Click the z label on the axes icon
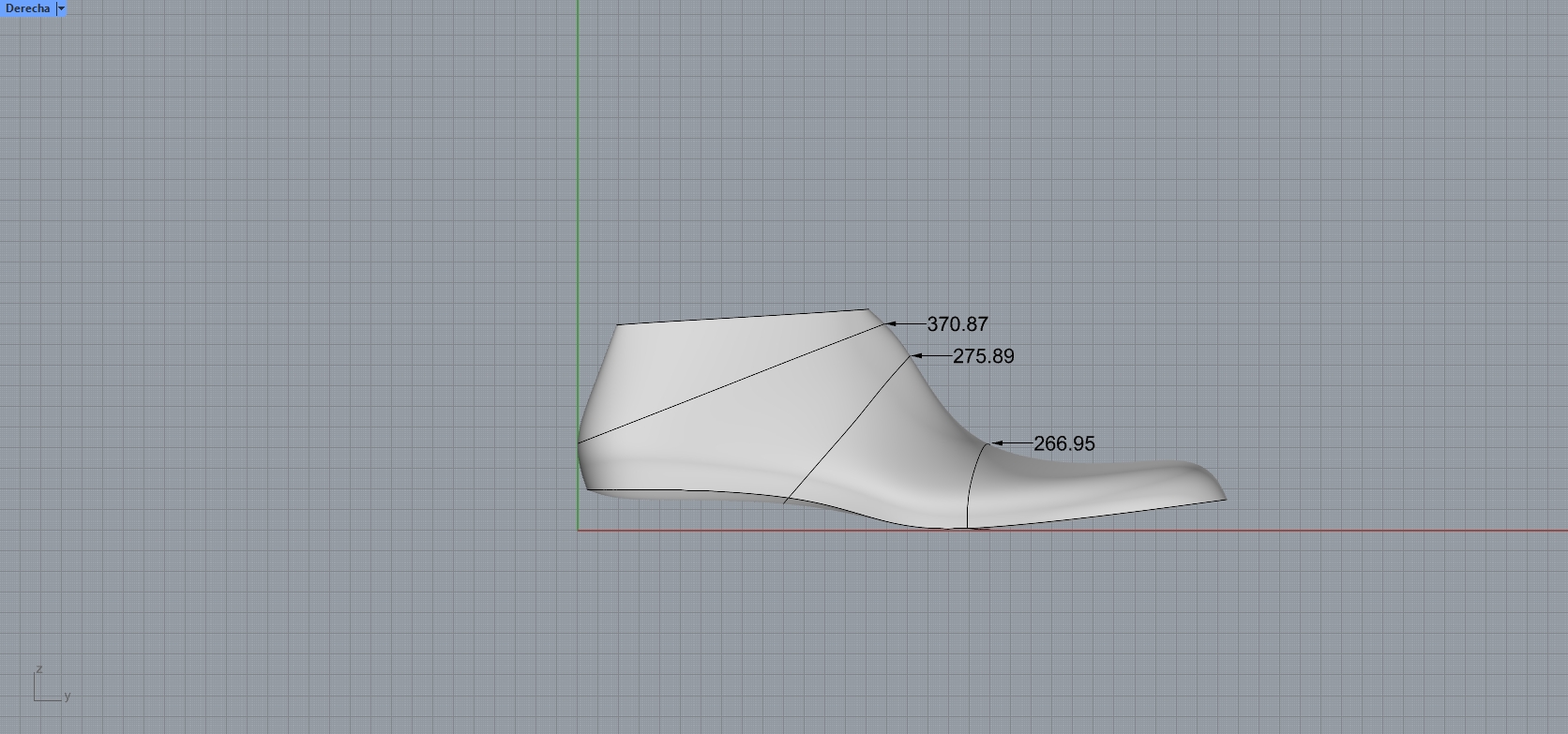1568x734 pixels. click(x=38, y=669)
